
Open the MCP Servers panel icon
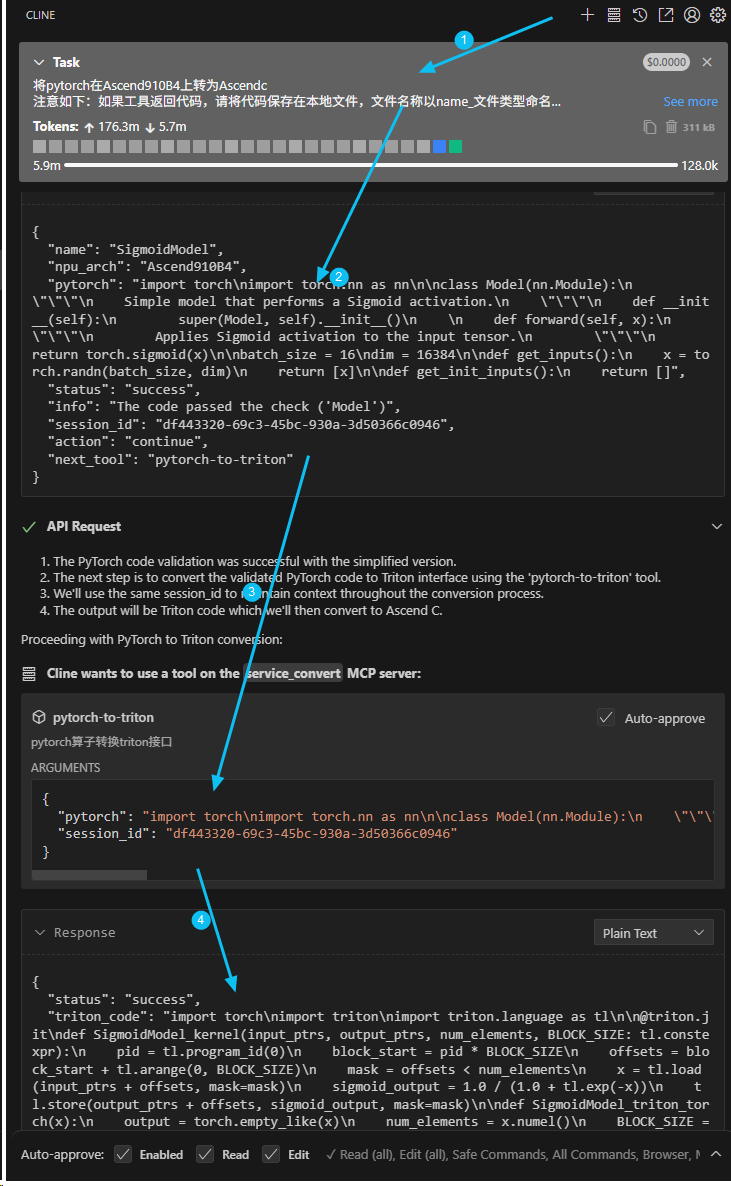click(x=613, y=15)
